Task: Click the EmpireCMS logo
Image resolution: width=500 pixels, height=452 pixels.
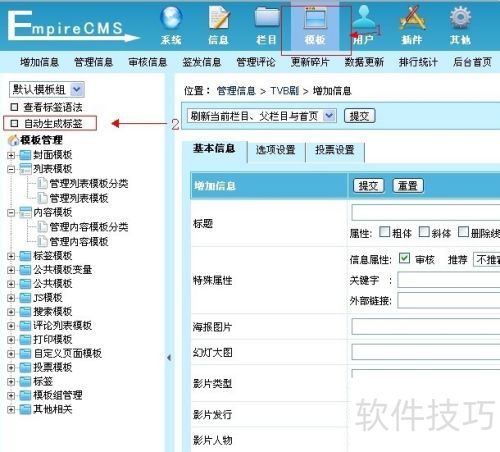Action: (x=73, y=26)
